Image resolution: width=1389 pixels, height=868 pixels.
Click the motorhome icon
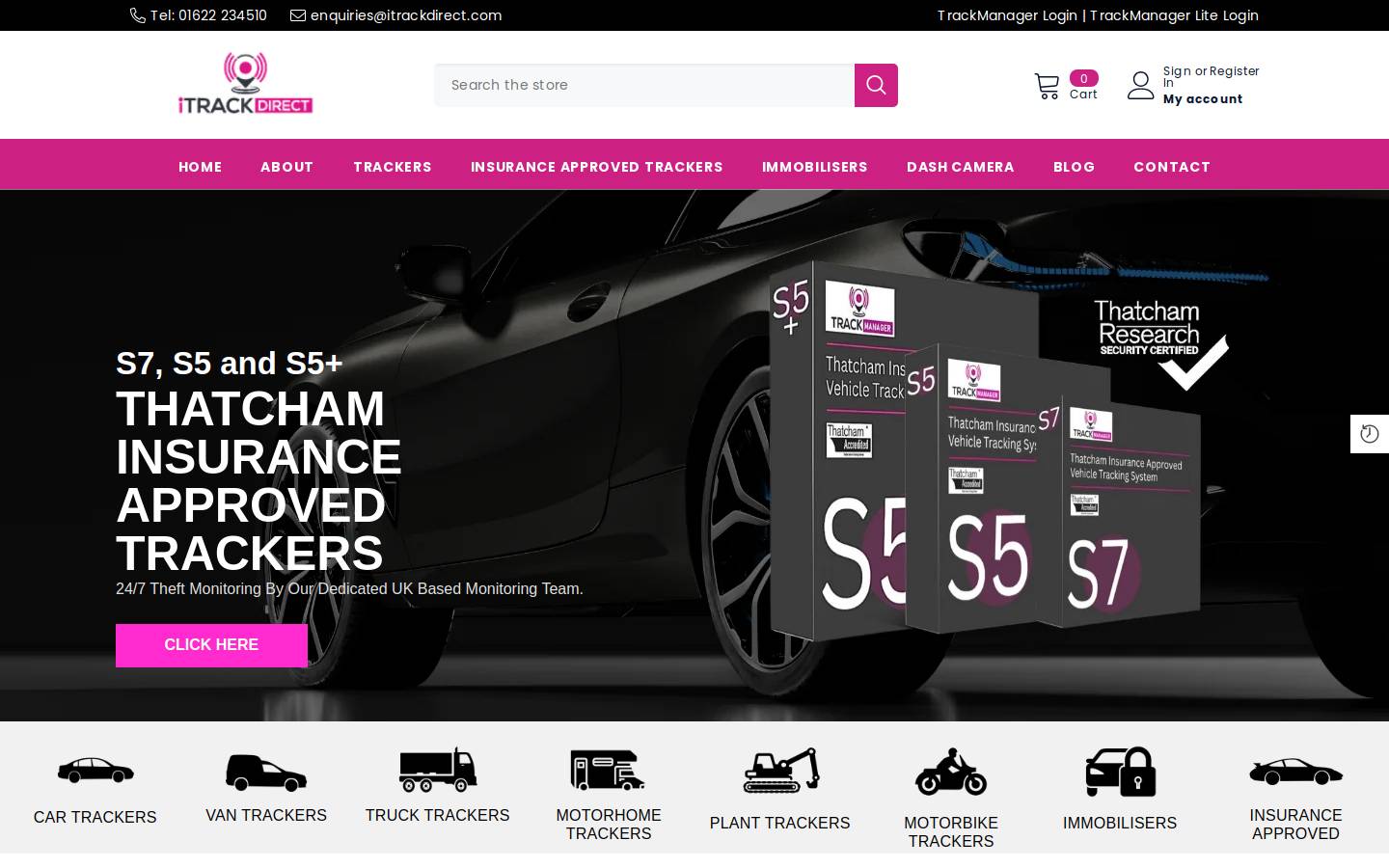click(609, 770)
